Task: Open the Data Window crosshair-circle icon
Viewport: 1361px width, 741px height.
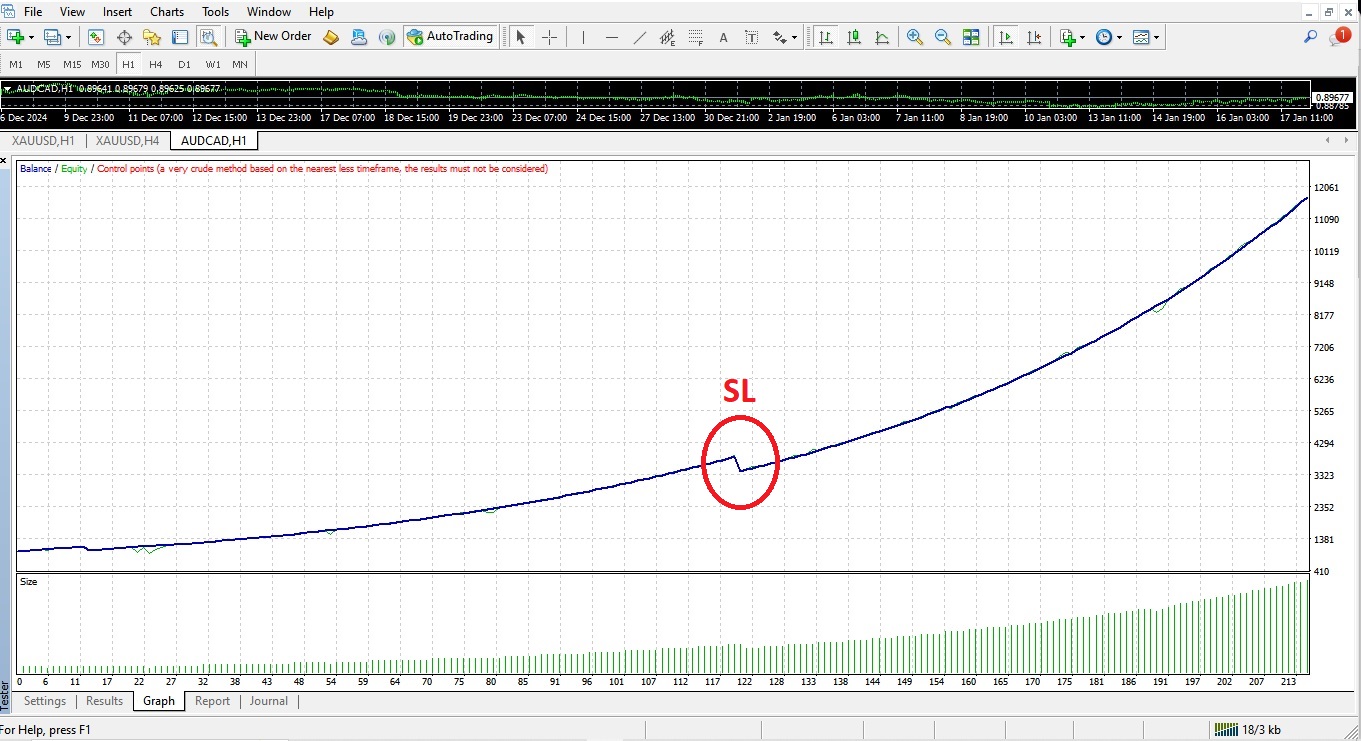Action: click(x=125, y=37)
